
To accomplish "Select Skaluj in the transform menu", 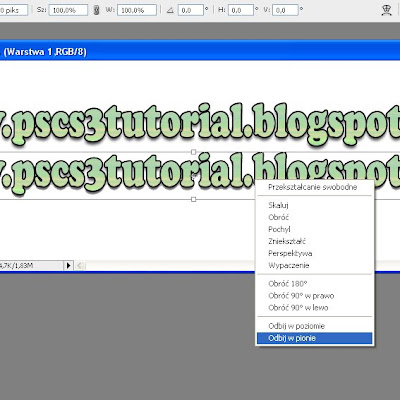I will click(x=314, y=205).
